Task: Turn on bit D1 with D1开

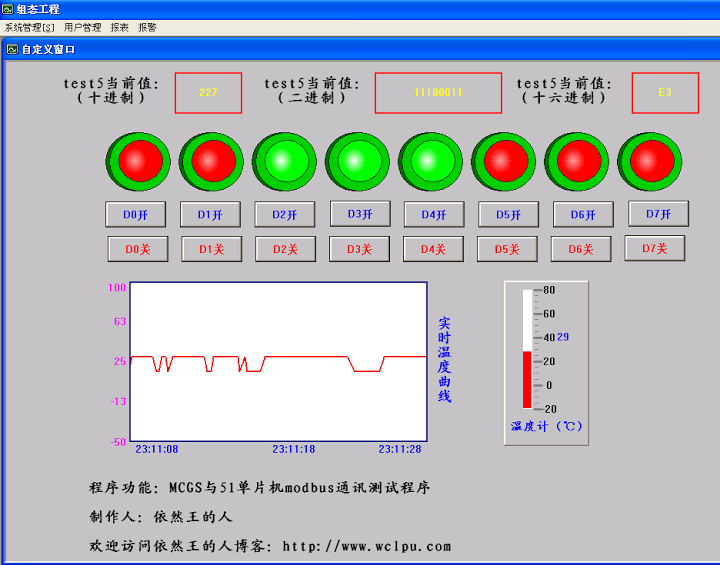Action: coord(210,215)
